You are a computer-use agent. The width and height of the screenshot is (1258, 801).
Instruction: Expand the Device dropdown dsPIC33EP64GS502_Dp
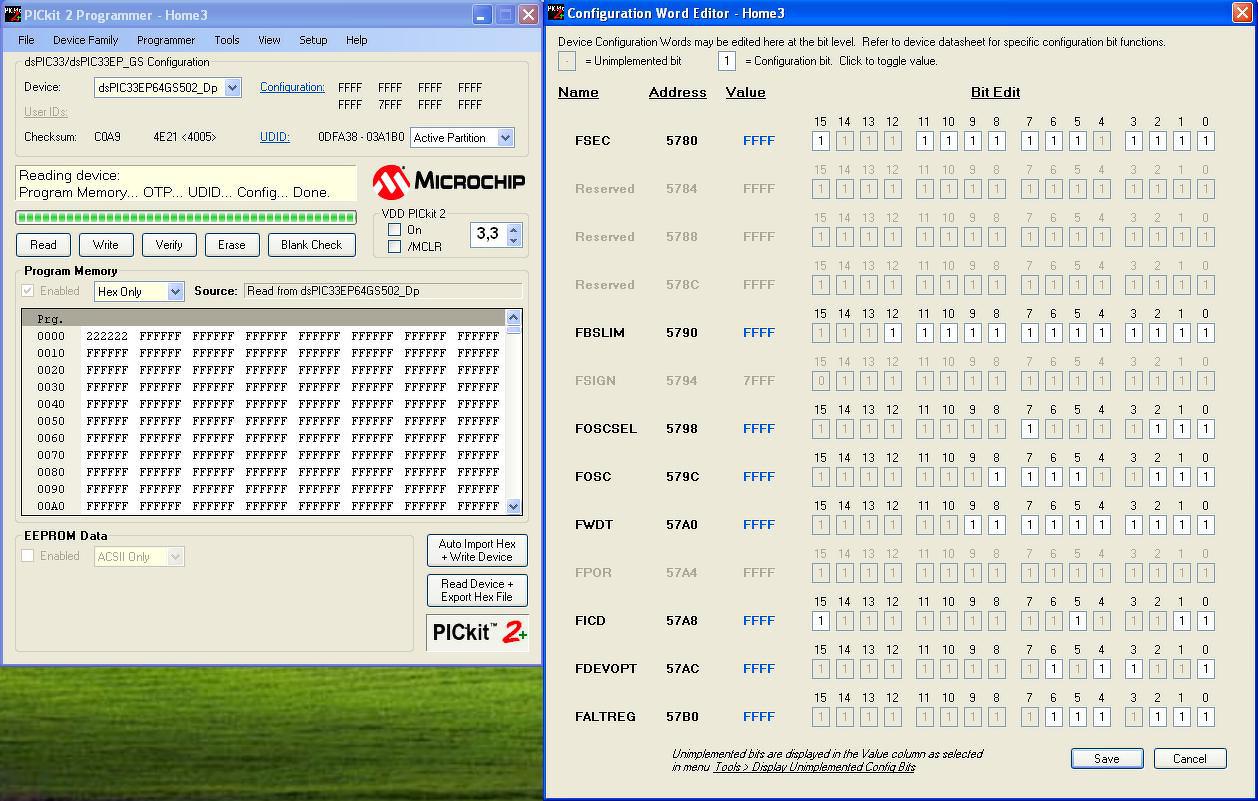(x=233, y=88)
